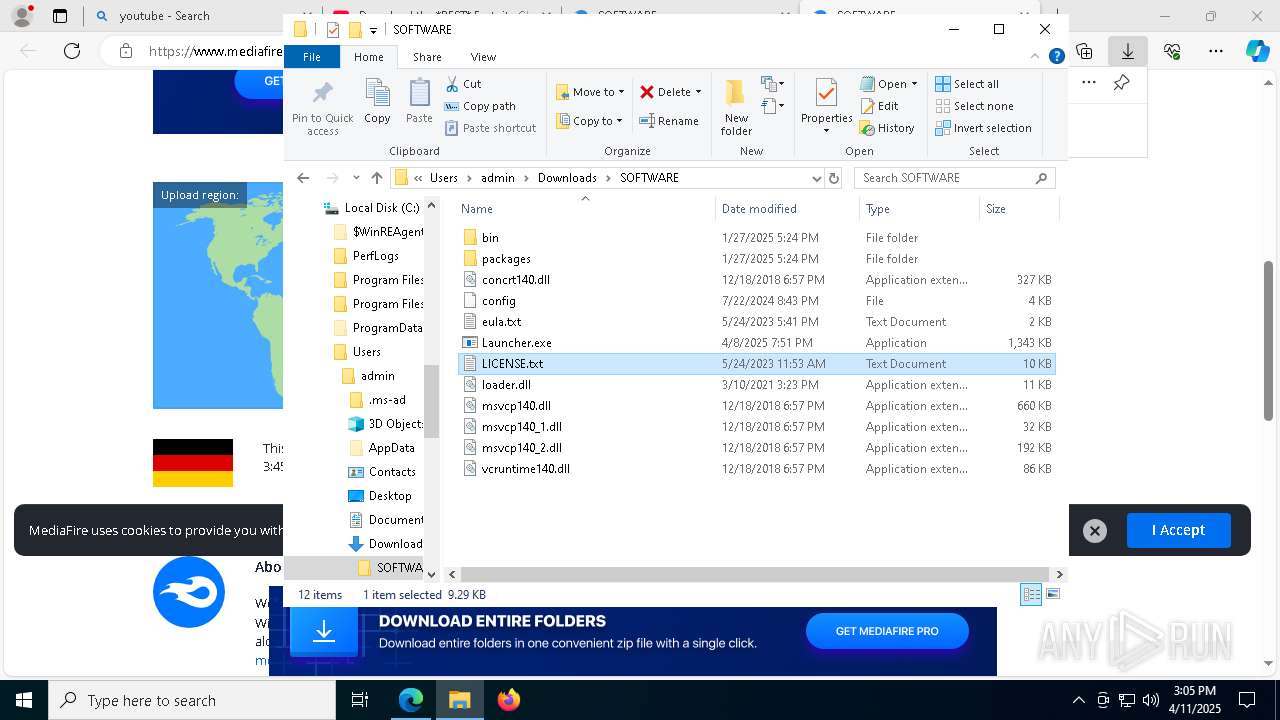The width and height of the screenshot is (1280, 720).
Task: Switch to the Share ribbon tab
Action: [x=427, y=57]
